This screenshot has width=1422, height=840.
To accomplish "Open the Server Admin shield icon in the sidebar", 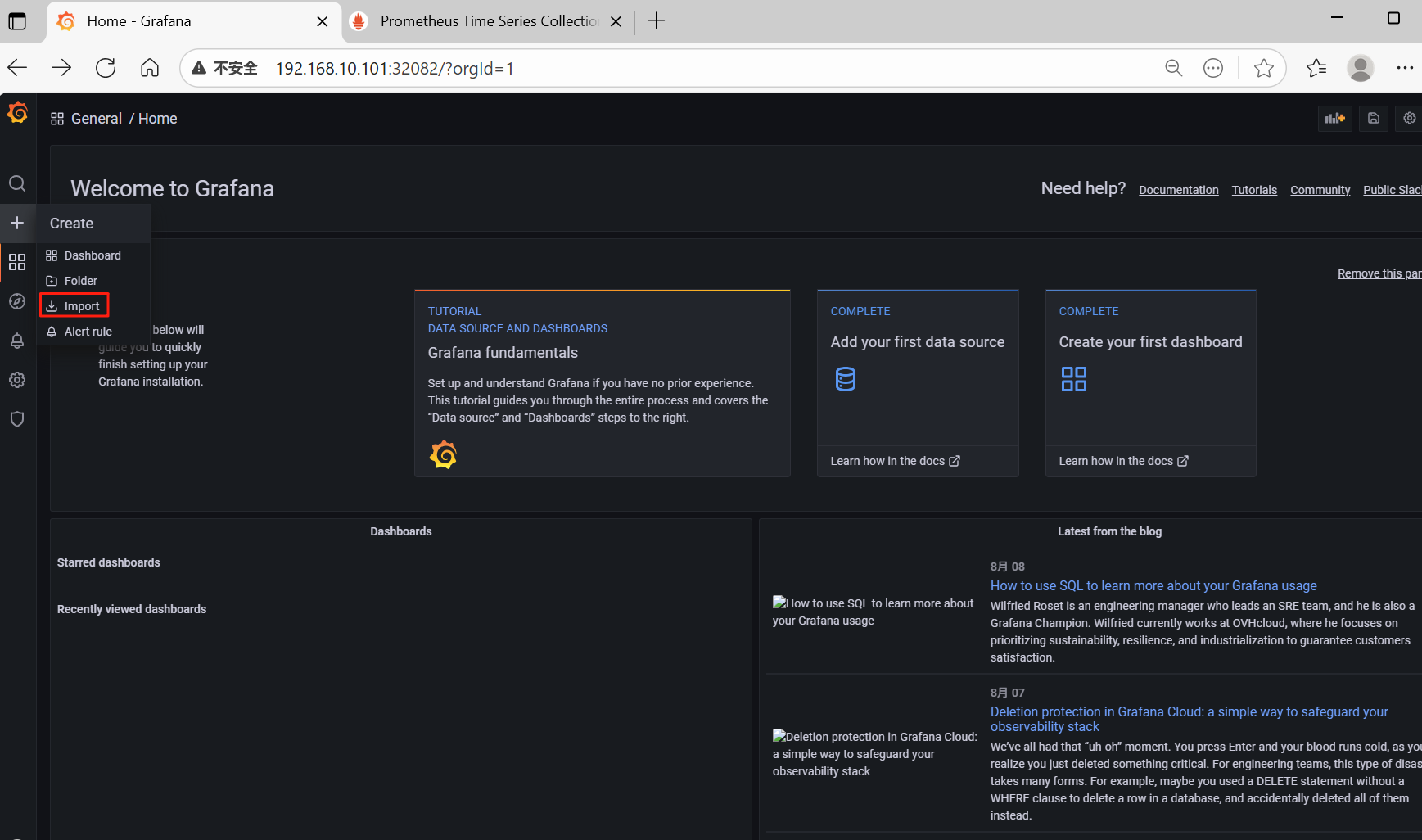I will tap(17, 419).
